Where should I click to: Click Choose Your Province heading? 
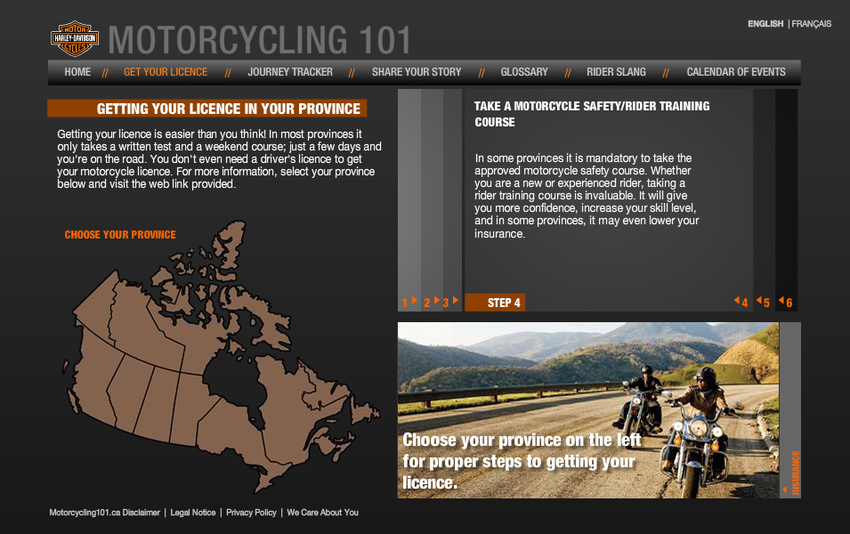[x=120, y=235]
